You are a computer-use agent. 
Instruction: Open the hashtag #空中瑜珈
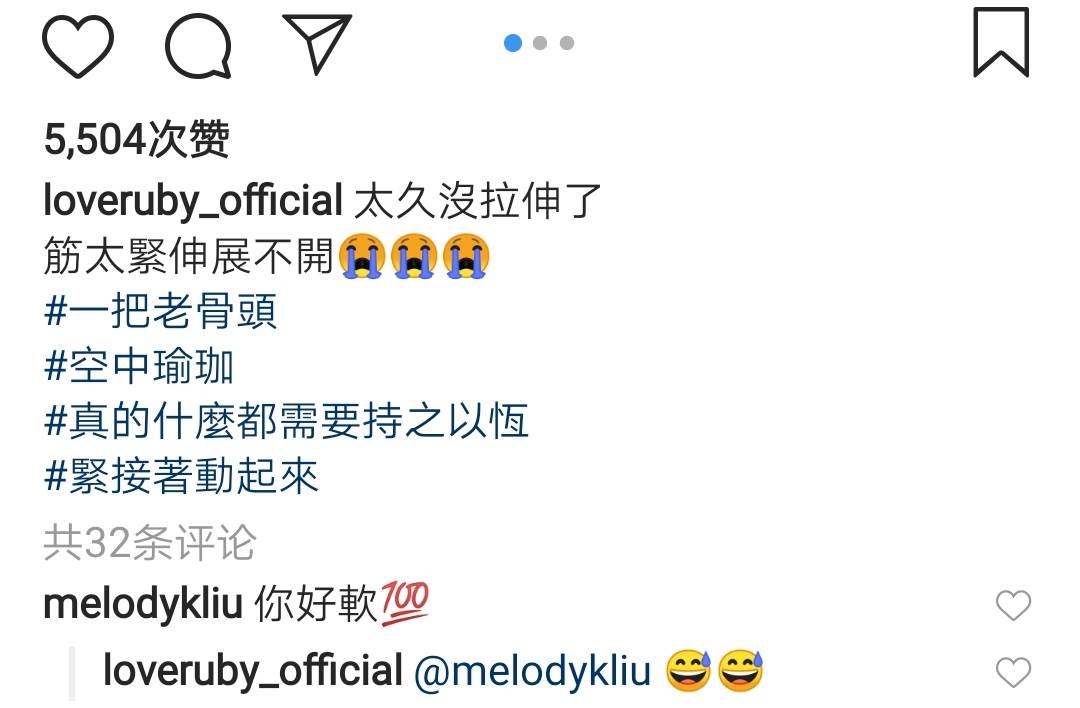tap(139, 366)
